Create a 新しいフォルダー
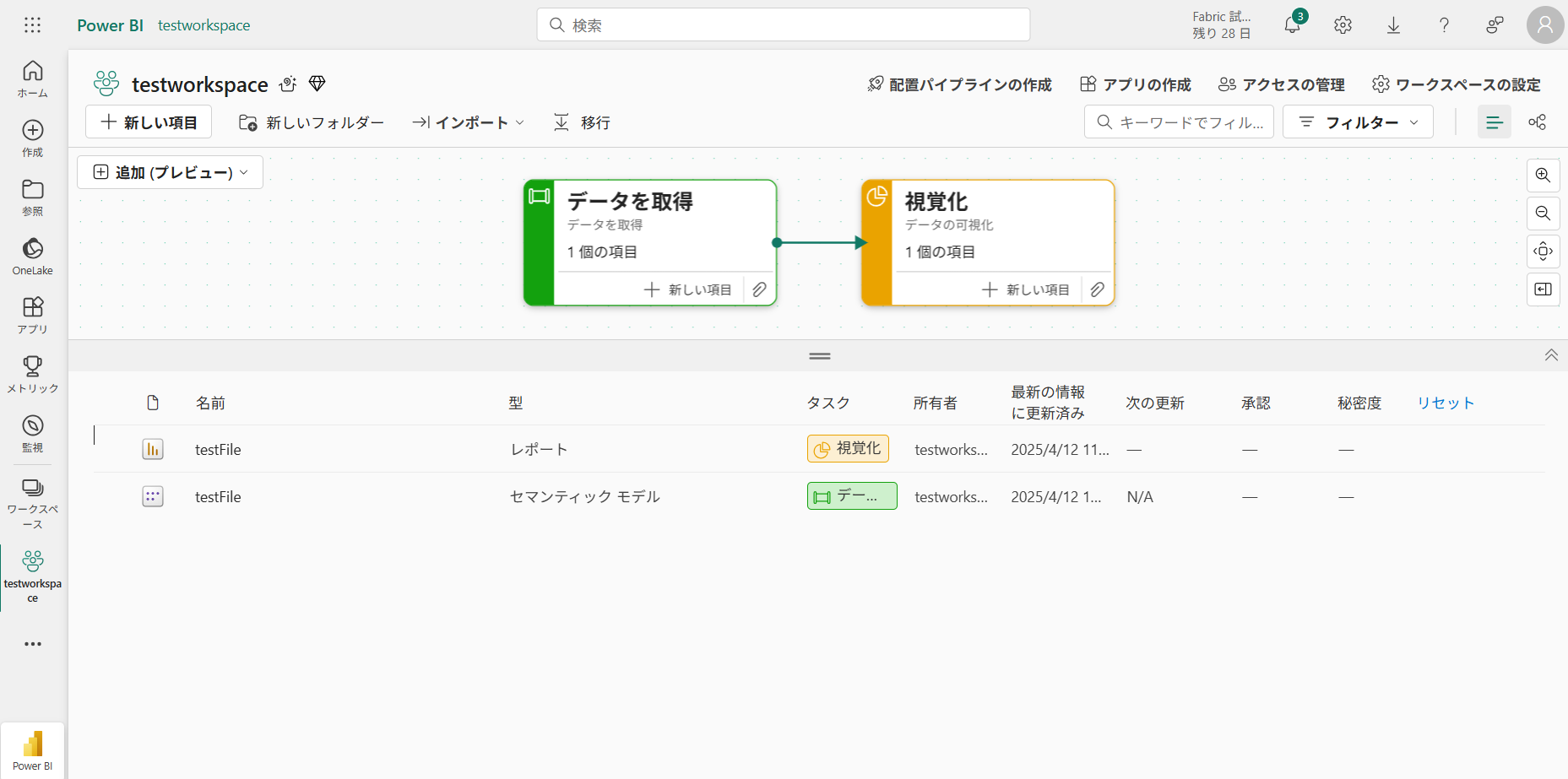The height and width of the screenshot is (779, 1568). pos(312,122)
